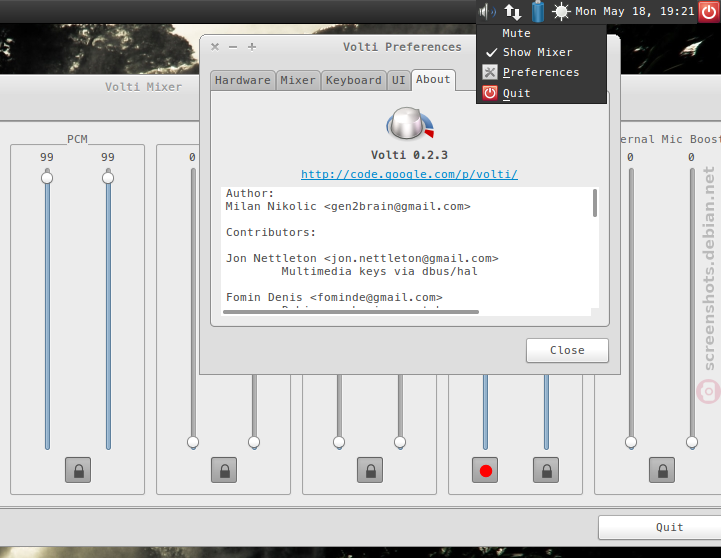
Task: Click the Multimedia keys via dbus/hal text
Action: [x=379, y=271]
